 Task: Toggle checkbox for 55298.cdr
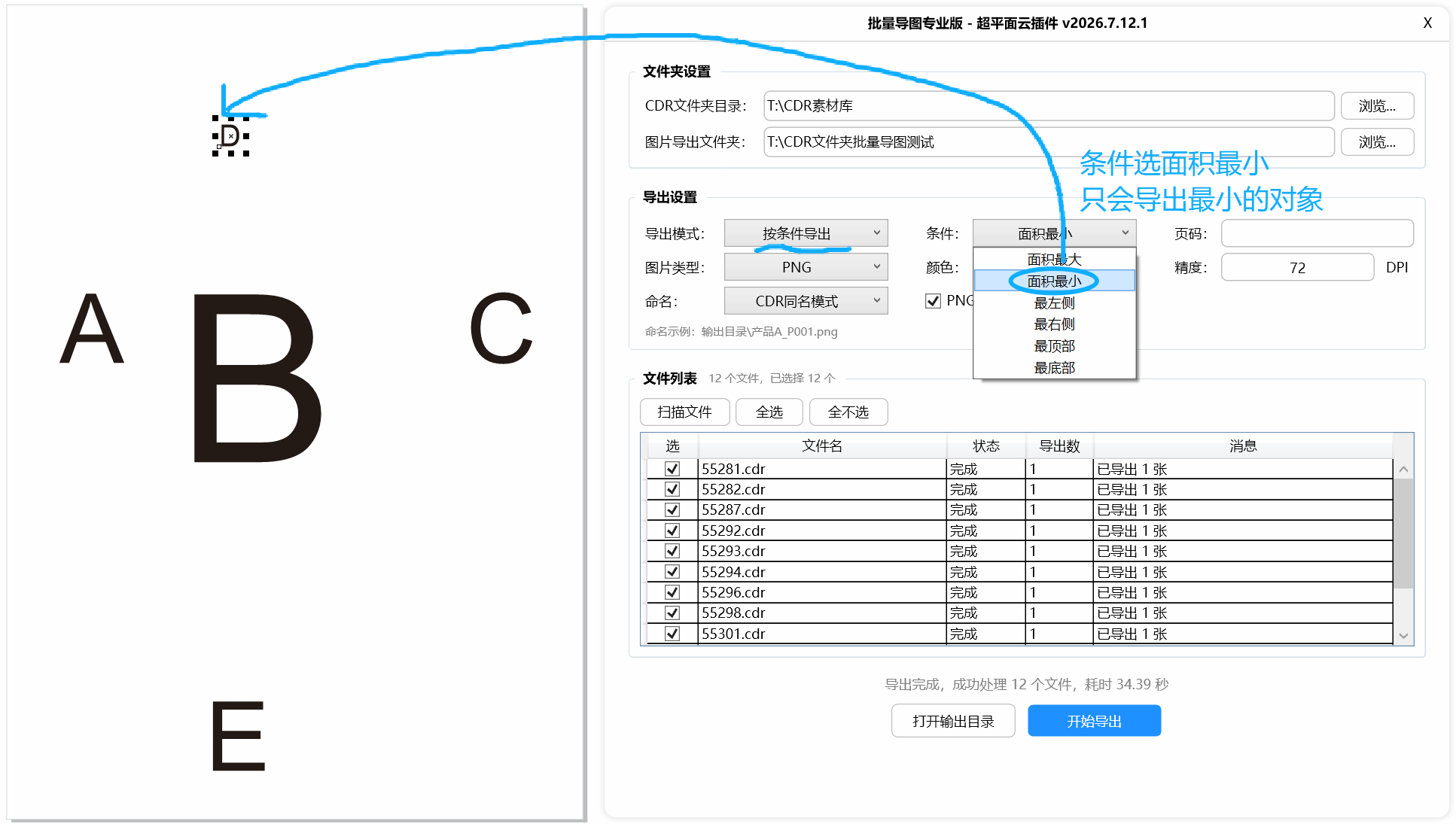pyautogui.click(x=672, y=613)
